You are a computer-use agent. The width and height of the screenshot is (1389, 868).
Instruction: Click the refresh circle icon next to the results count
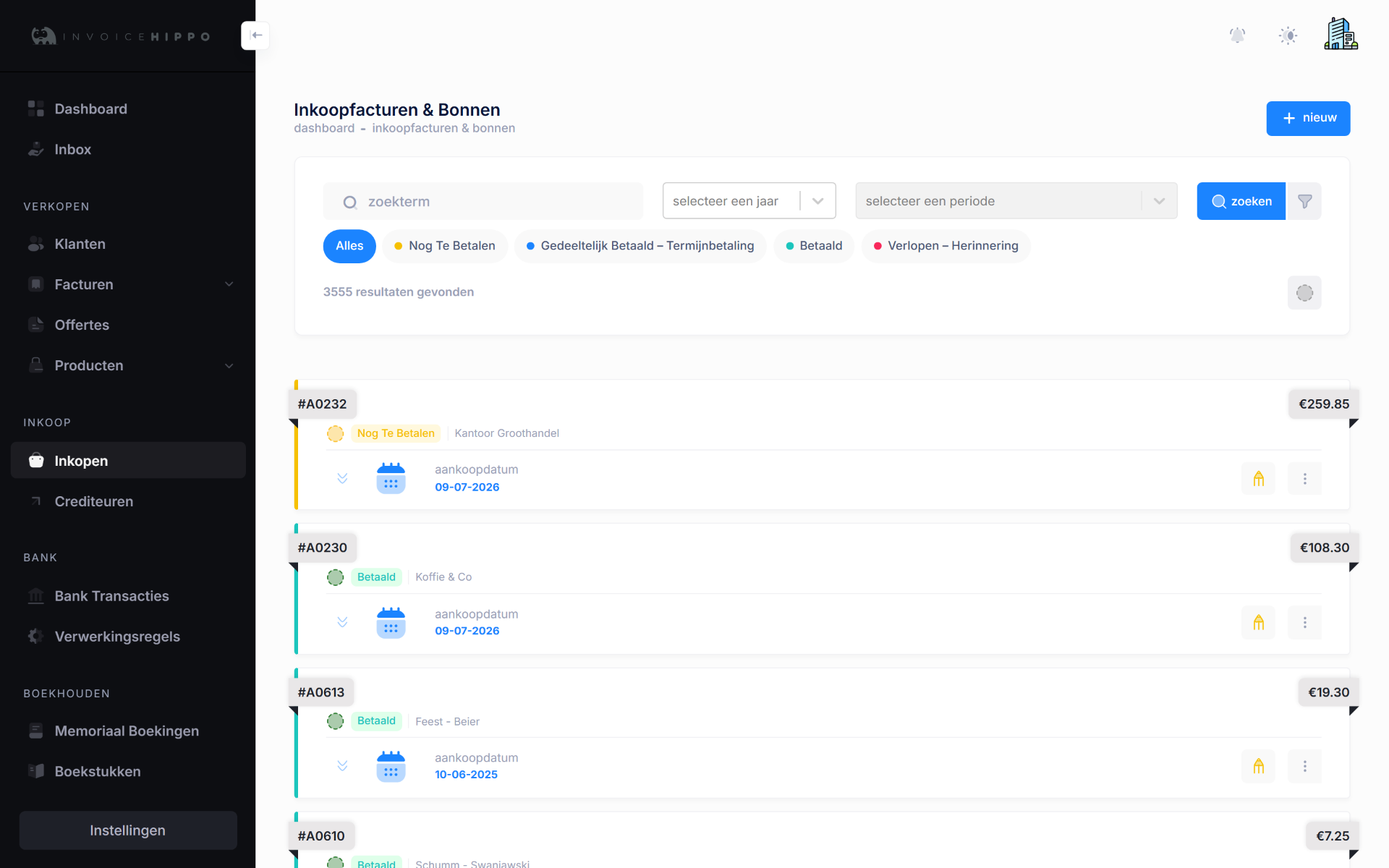1304,293
